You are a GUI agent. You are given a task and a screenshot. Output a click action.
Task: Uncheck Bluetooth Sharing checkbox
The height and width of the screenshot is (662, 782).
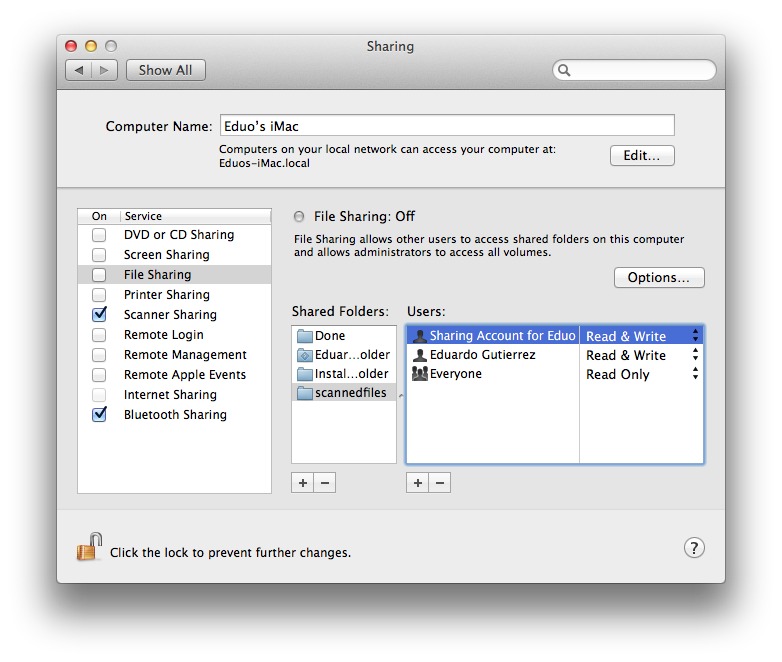[x=99, y=414]
